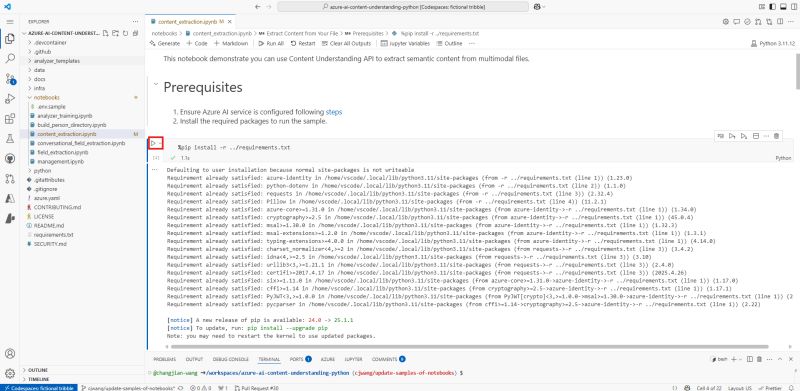Split the cell from cell toolbar
The height and width of the screenshot is (391, 800).
756,136
